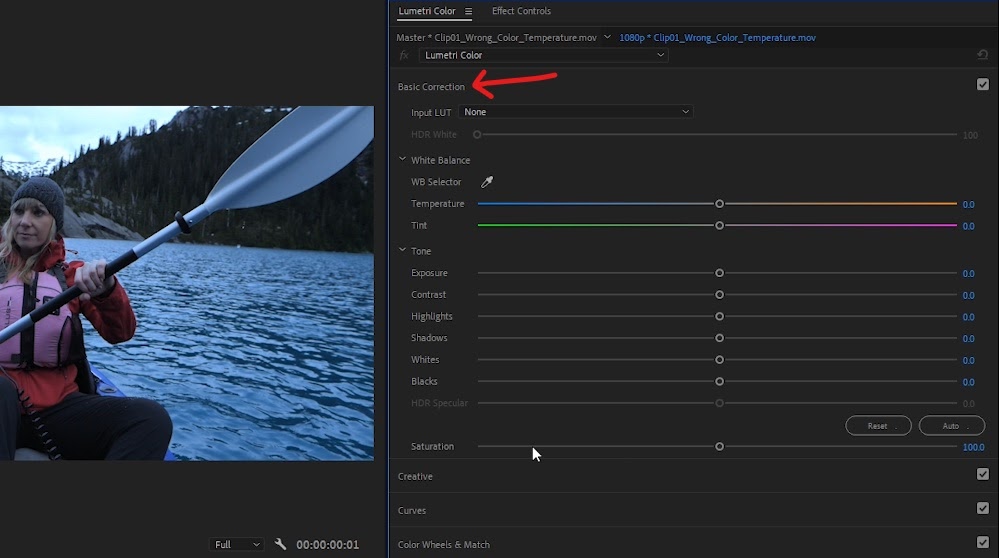999x558 pixels.
Task: Collapse the Tone section
Action: tap(402, 250)
